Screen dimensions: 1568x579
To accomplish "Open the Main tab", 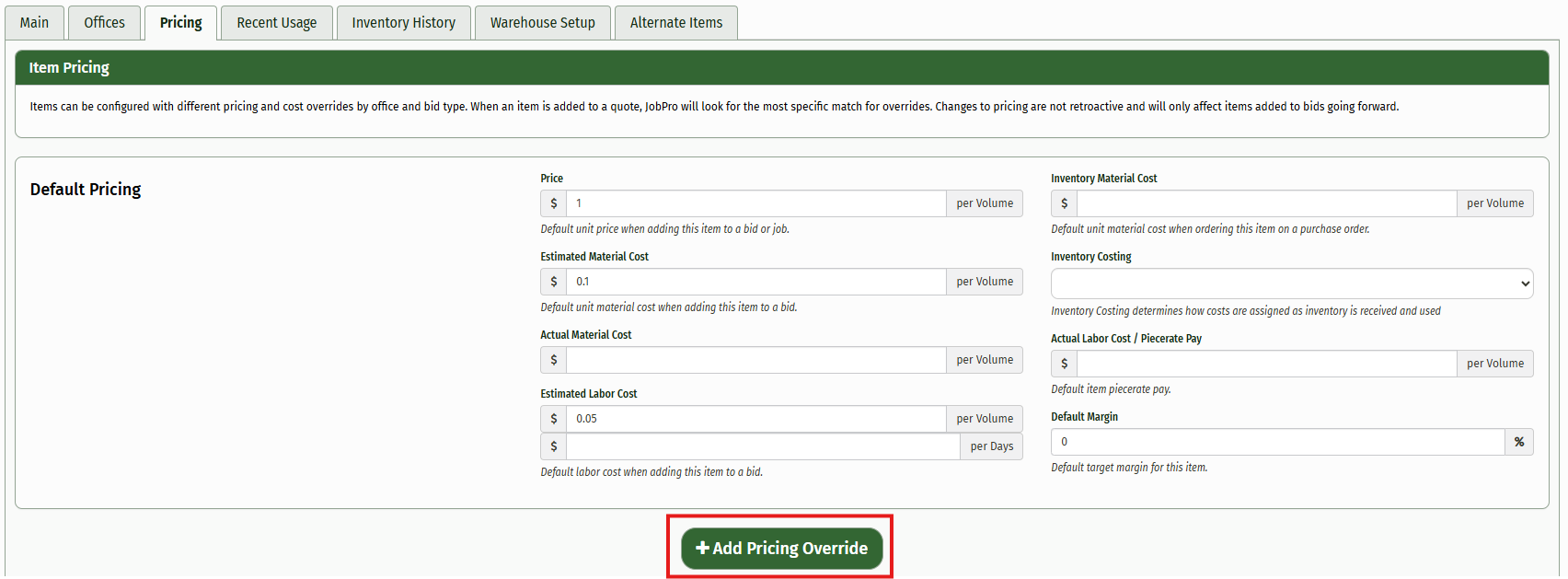I will click(35, 22).
